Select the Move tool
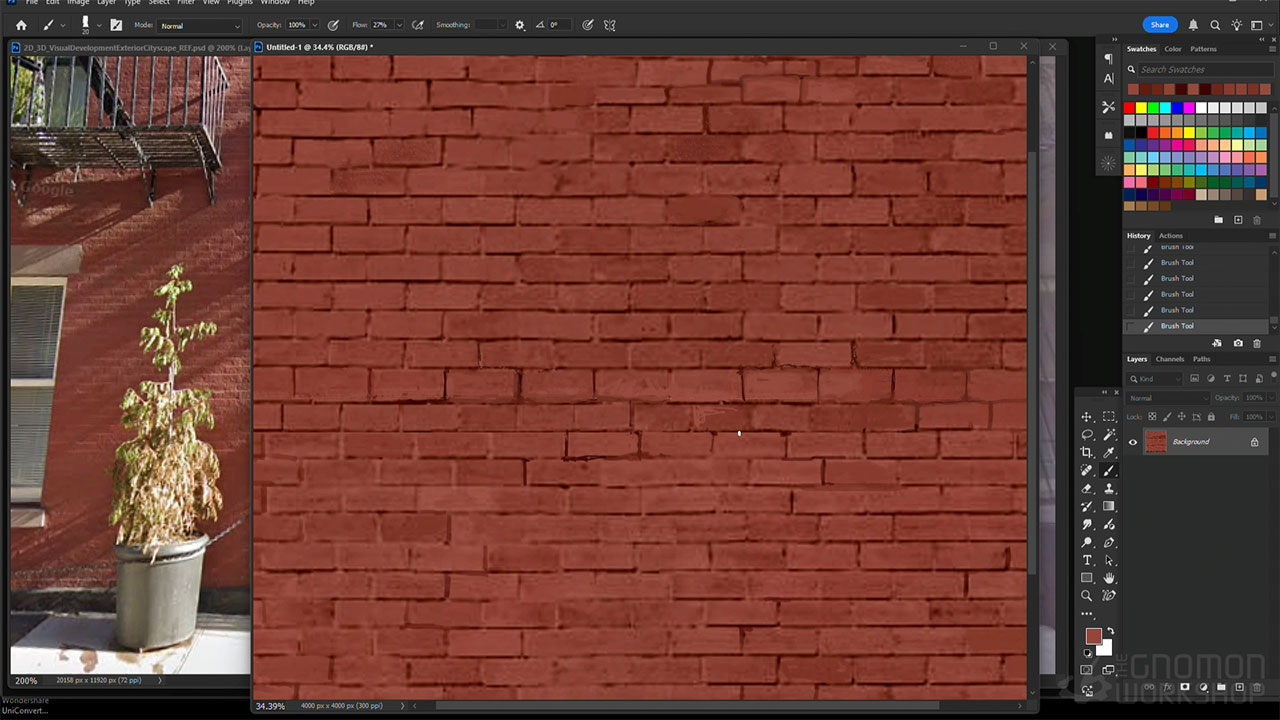Image resolution: width=1280 pixels, height=720 pixels. (1087, 417)
